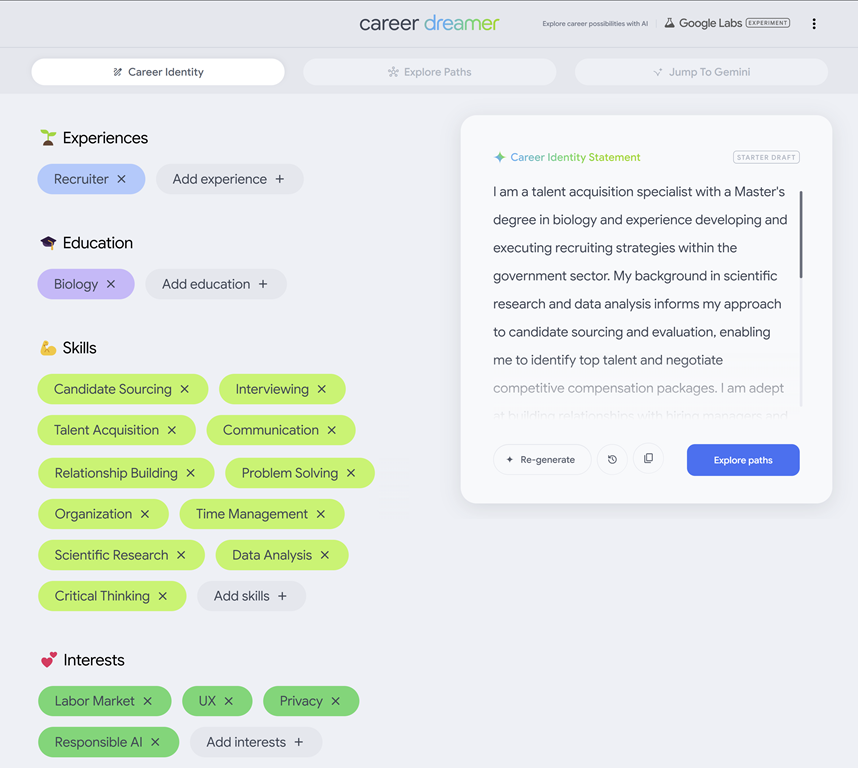Remove the Biology education chip
Screen dimensions: 858x768
(111, 284)
